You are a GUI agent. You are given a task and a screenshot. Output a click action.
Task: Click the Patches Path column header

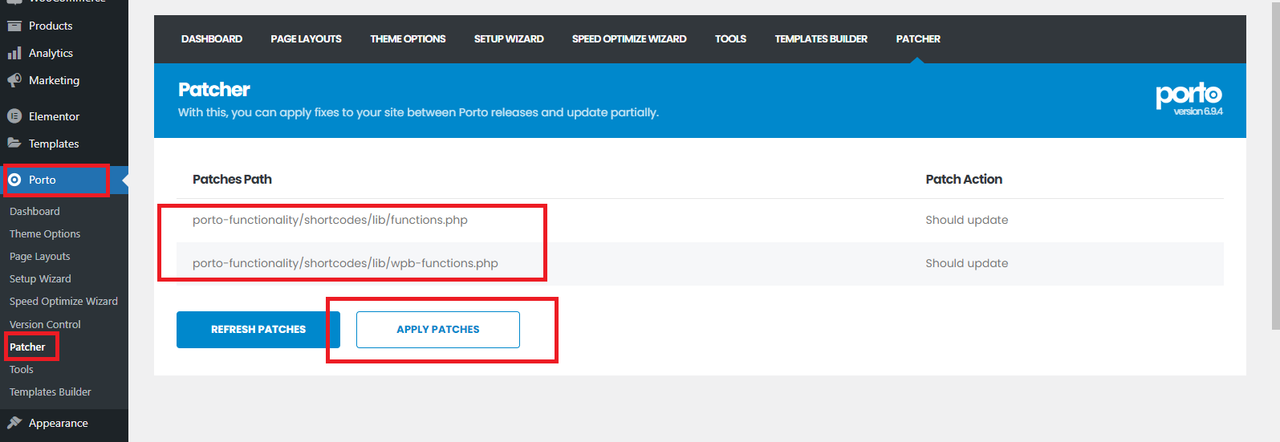(232, 179)
